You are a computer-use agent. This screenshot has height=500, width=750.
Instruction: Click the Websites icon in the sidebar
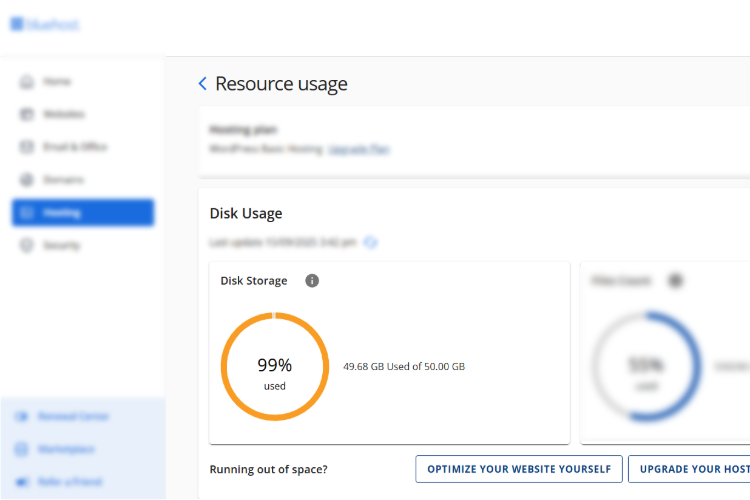tap(27, 114)
